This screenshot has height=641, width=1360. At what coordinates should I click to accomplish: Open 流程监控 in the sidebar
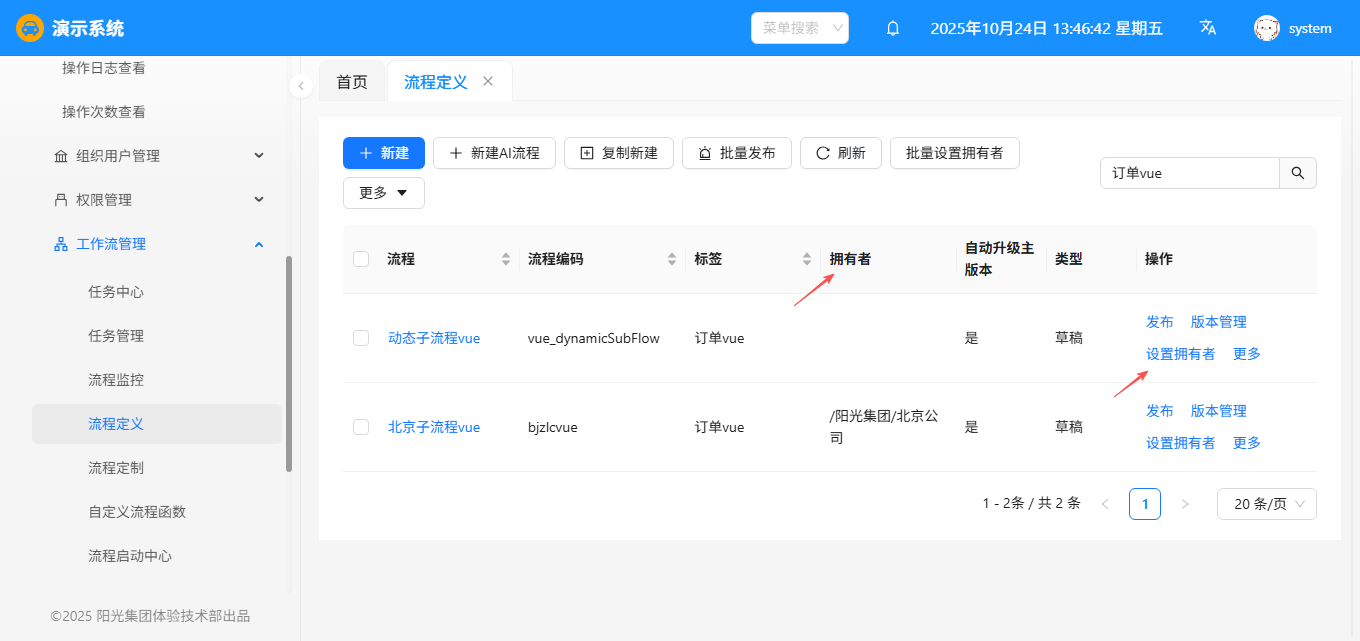tap(116, 380)
